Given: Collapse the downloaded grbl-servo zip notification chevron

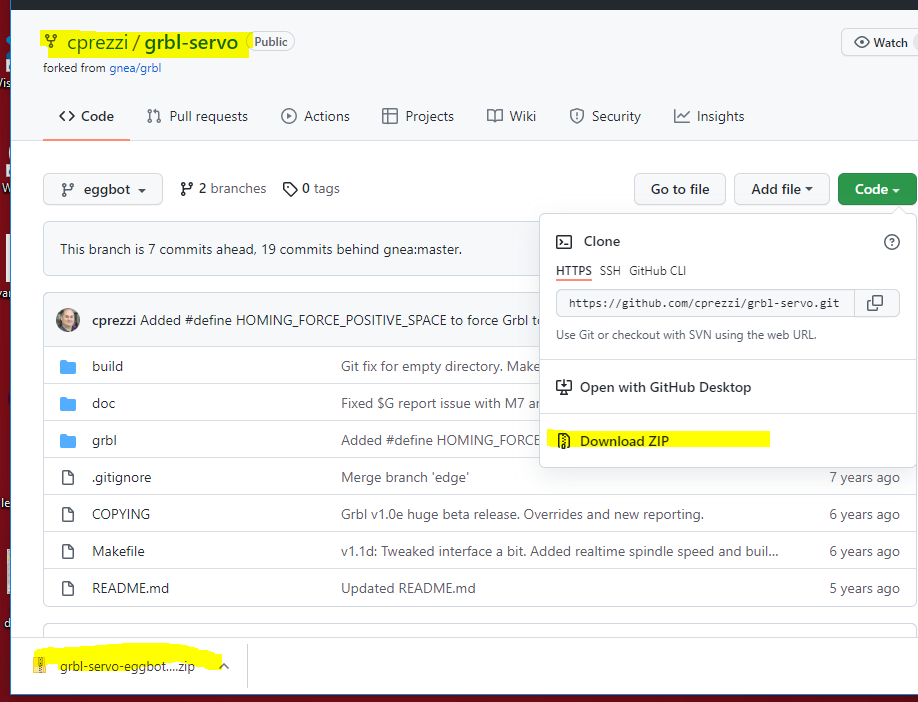Looking at the screenshot, I should coord(224,665).
